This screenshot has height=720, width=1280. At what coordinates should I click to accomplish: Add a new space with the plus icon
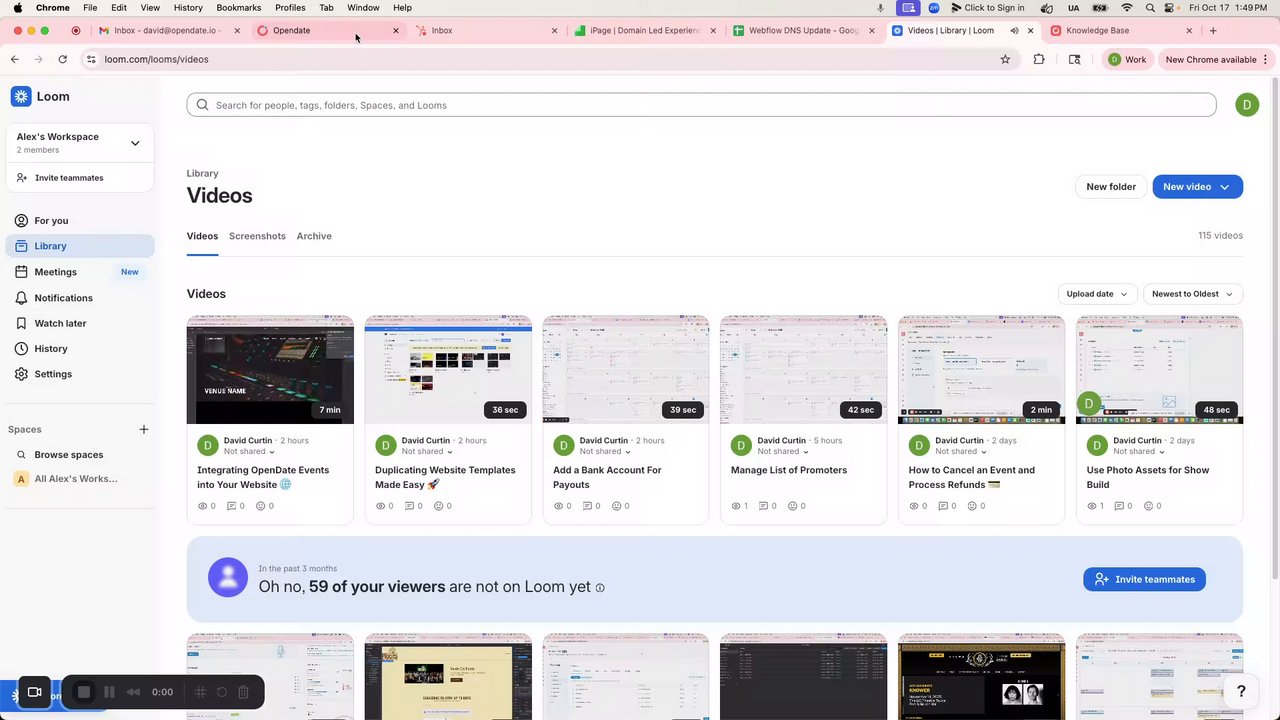tap(144, 429)
